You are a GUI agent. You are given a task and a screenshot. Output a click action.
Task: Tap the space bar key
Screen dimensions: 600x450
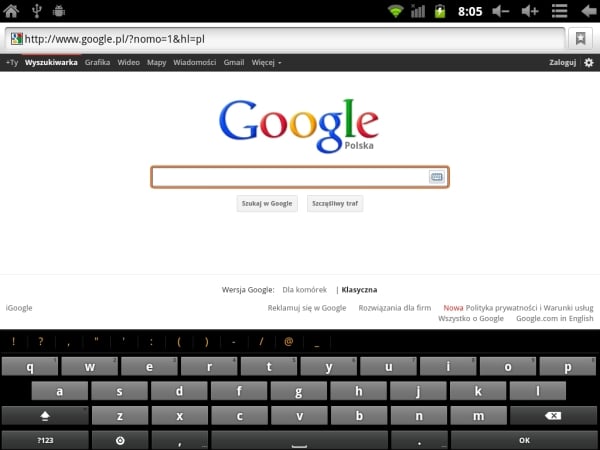(x=299, y=440)
